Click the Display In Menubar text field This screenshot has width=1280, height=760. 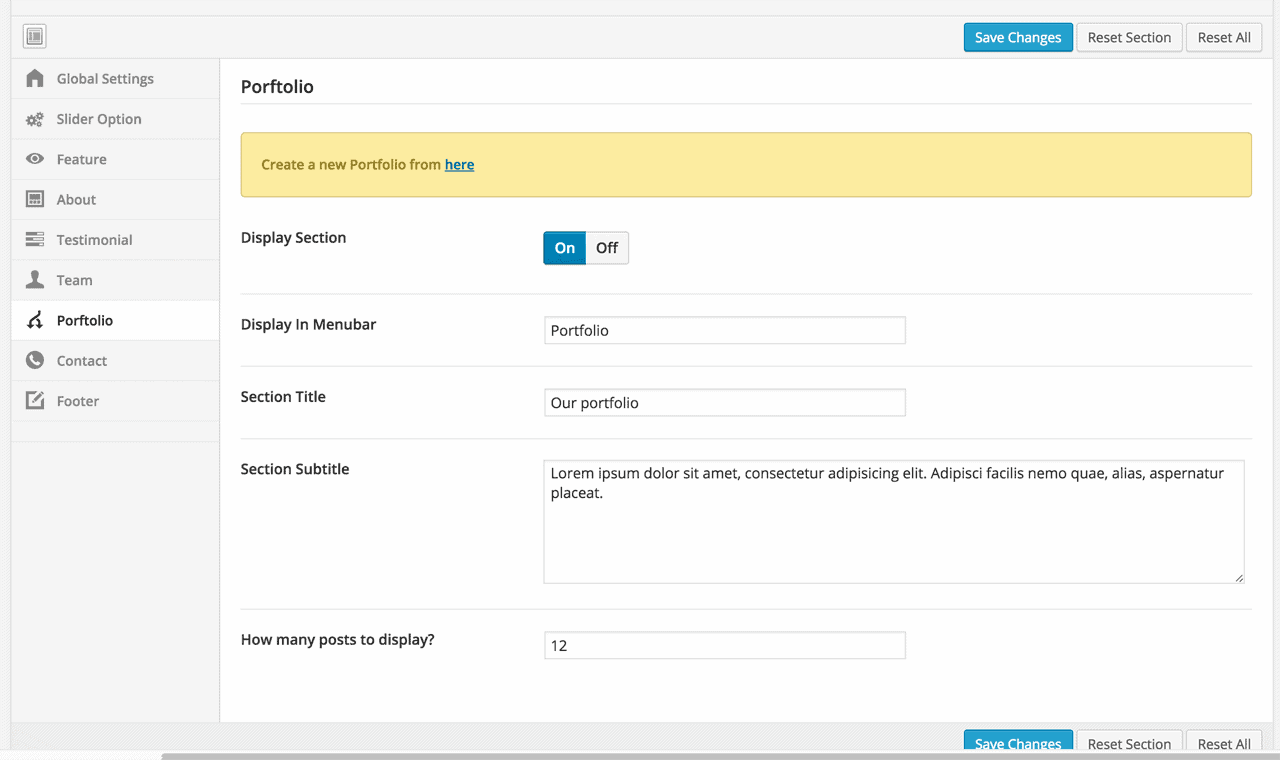724,330
